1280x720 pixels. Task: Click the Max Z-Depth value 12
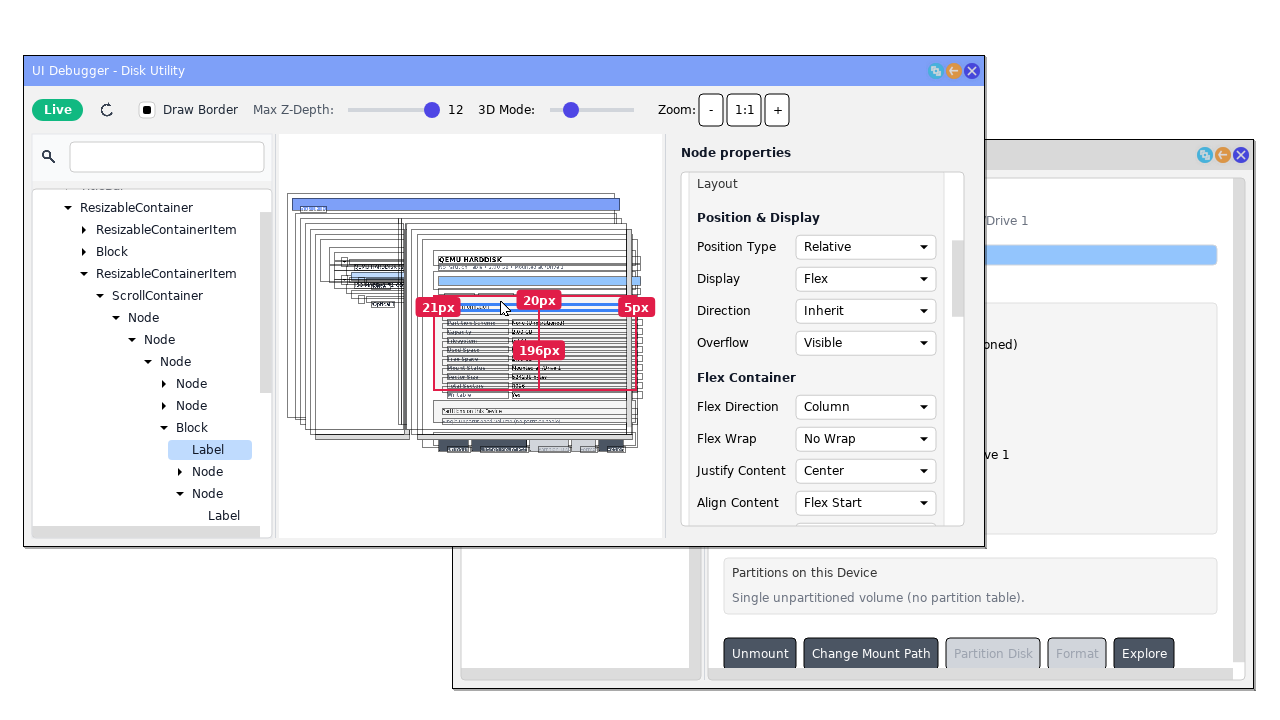pyautogui.click(x=456, y=110)
